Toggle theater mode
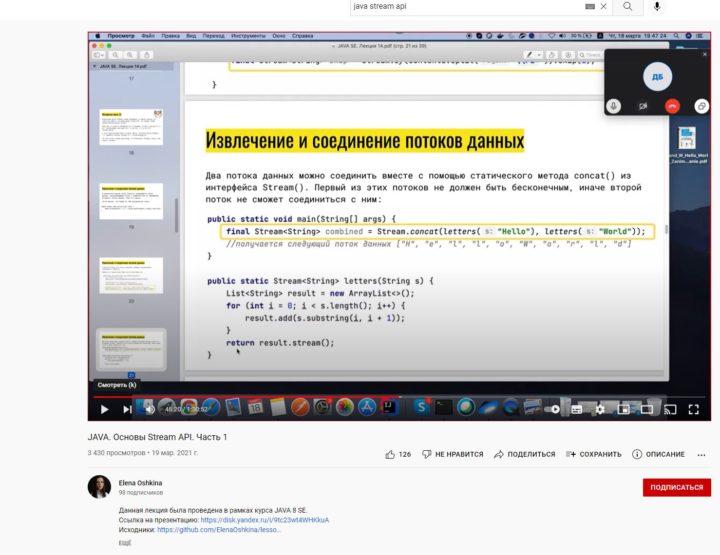The width and height of the screenshot is (720, 555). tap(647, 409)
